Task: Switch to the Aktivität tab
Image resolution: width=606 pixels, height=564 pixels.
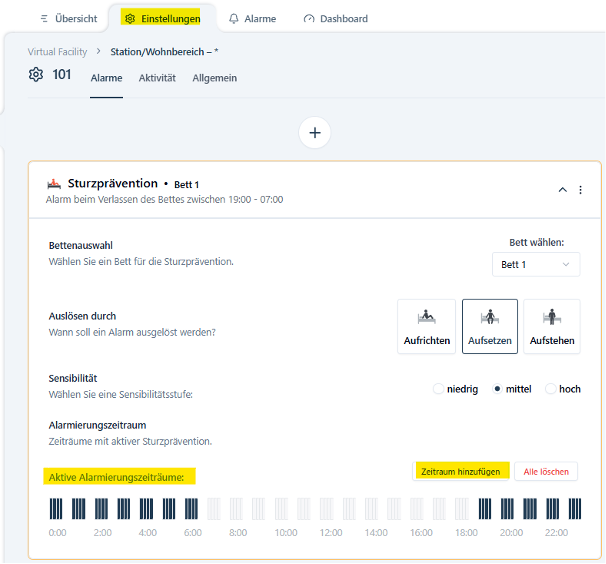Action: coord(157,78)
